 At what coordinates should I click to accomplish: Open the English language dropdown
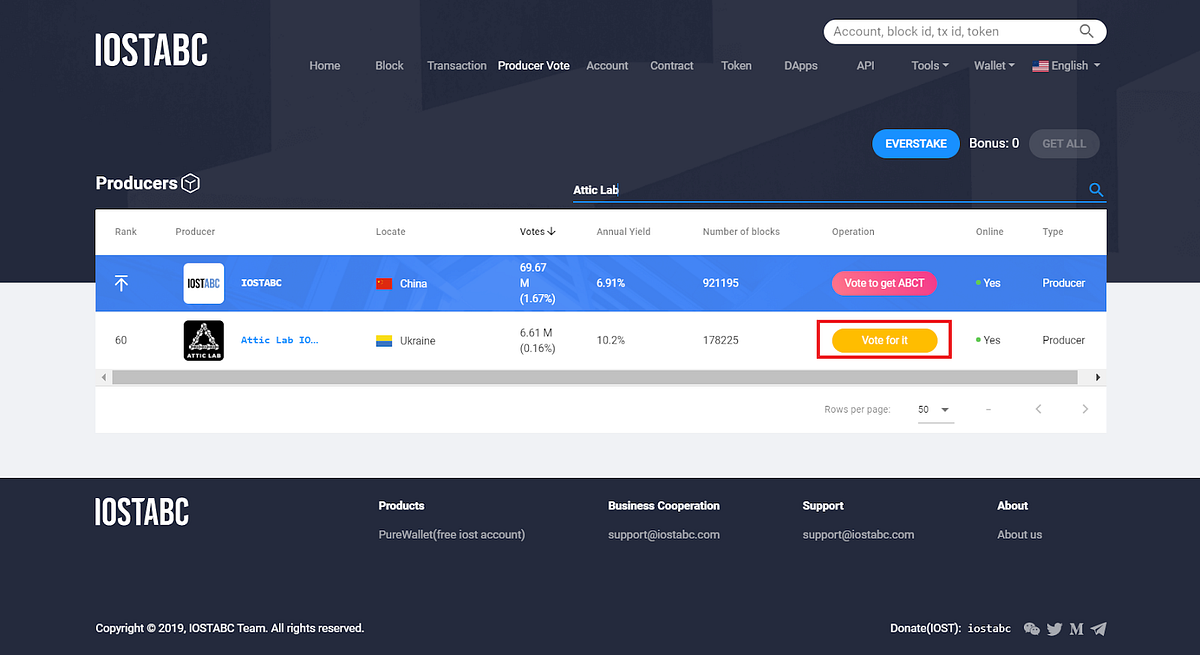point(1066,66)
